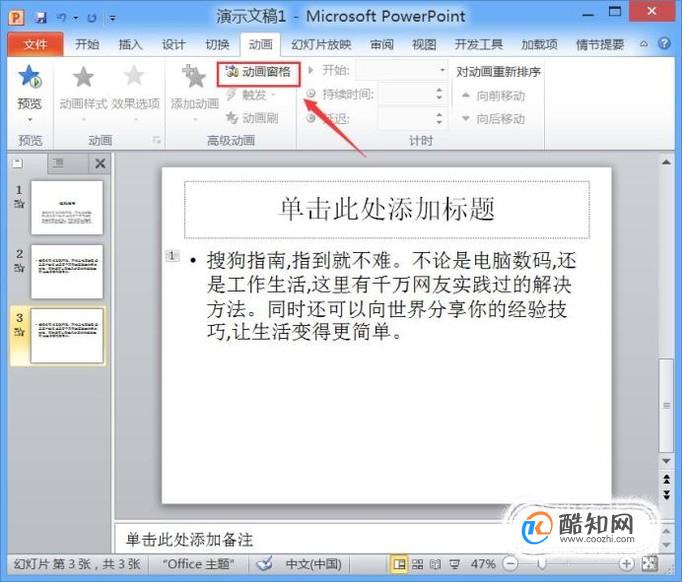Select the Animations (动画) tab
The width and height of the screenshot is (682, 582).
[x=261, y=44]
